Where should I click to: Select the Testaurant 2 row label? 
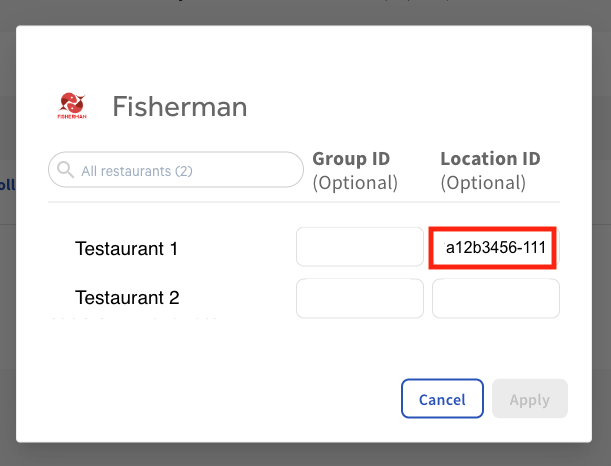(126, 298)
